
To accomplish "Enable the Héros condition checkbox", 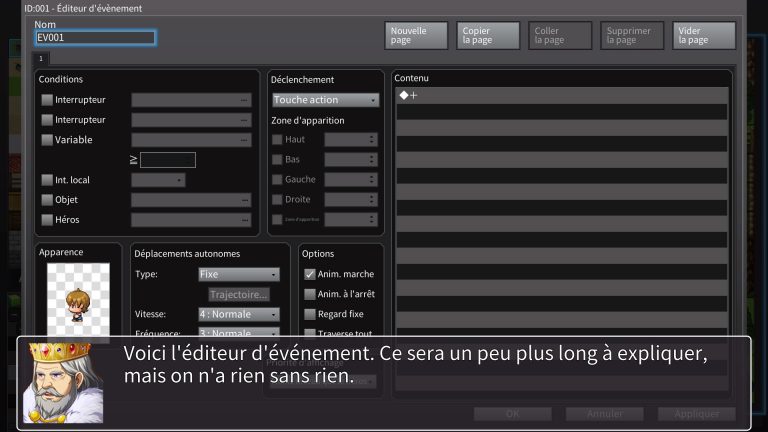I will tap(47, 220).
